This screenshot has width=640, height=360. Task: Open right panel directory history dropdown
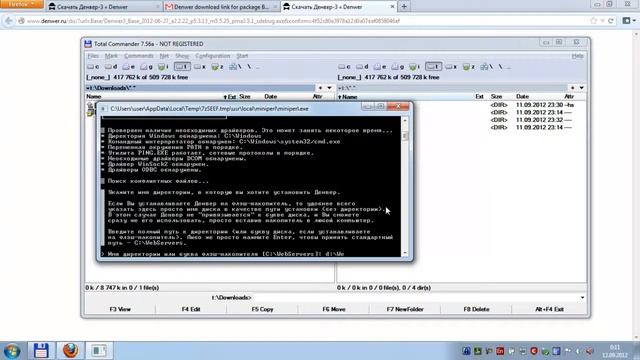[x=582, y=88]
